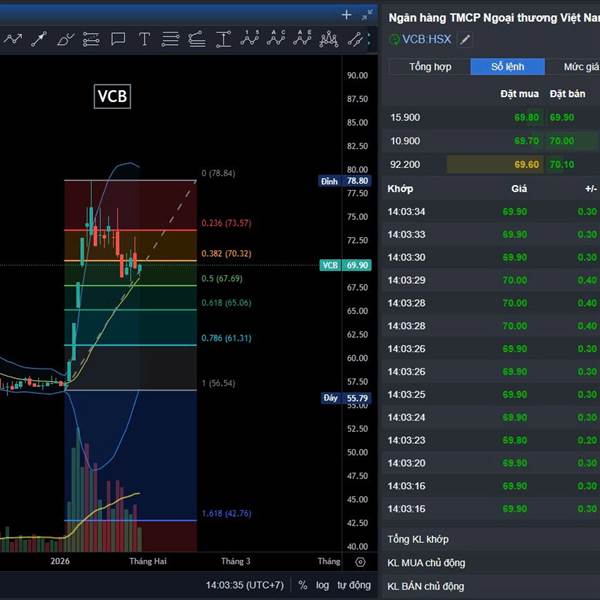Select the price range measure tool
Screen dimensions: 600x600
tap(223, 39)
